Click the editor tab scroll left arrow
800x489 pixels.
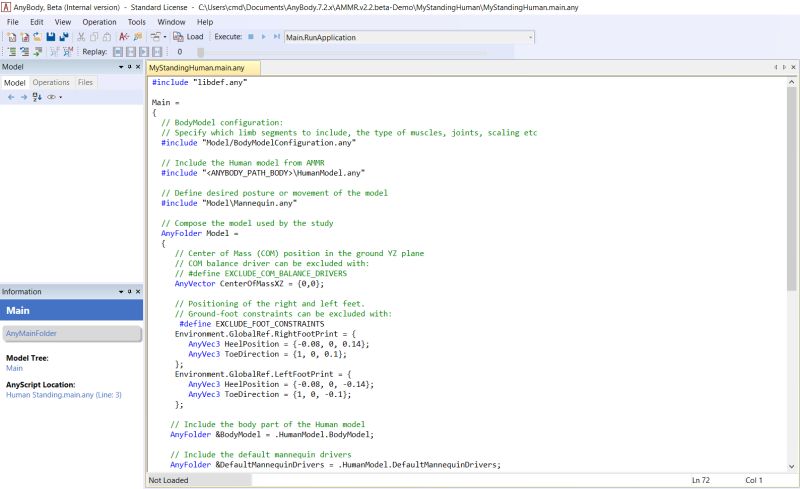[x=776, y=67]
